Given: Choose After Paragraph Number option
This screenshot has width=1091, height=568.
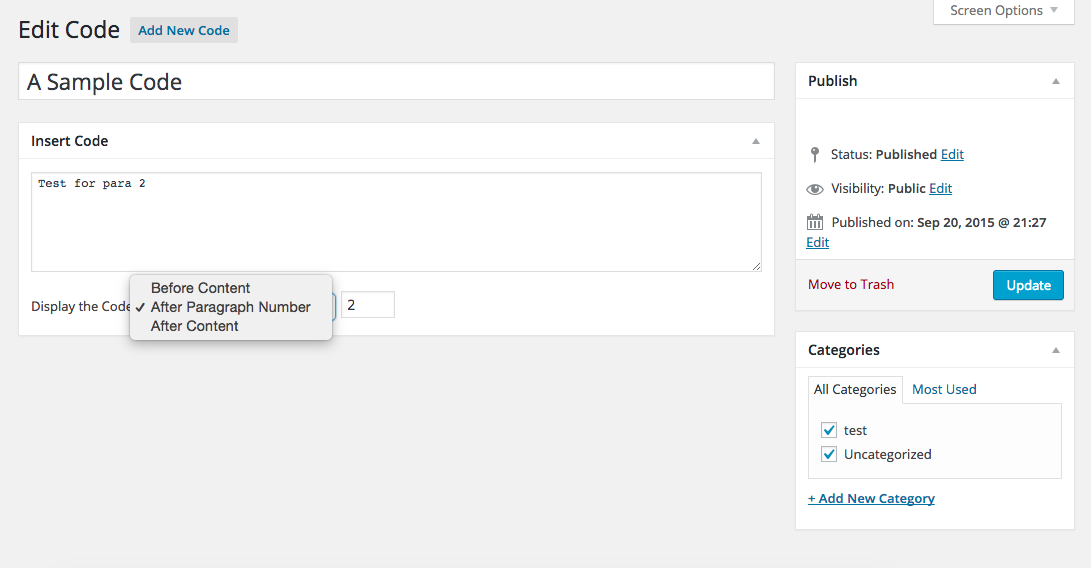Looking at the screenshot, I should [x=230, y=307].
